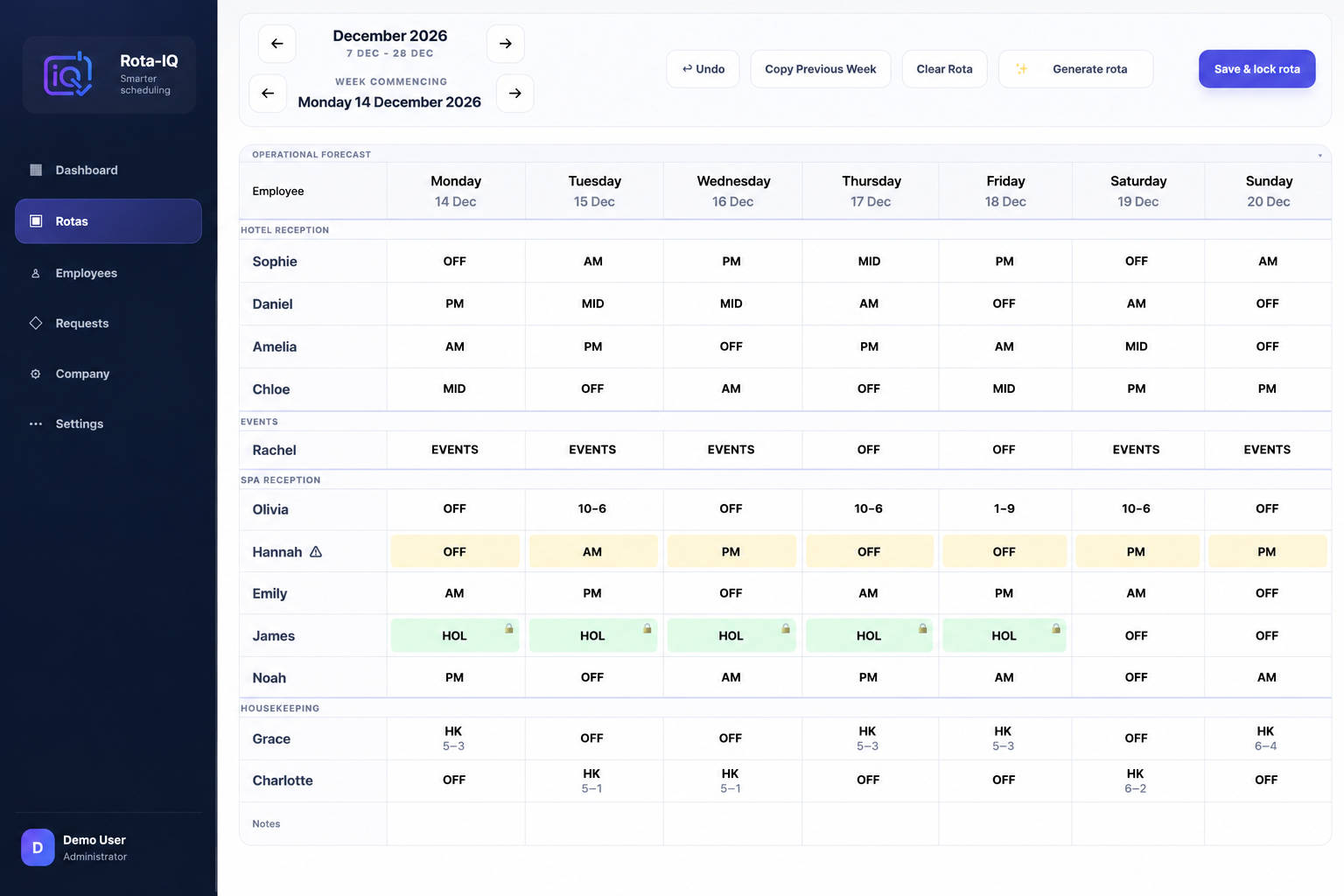Viewport: 1344px width, 896px height.
Task: Click the Clear Rota button
Action: 944,69
